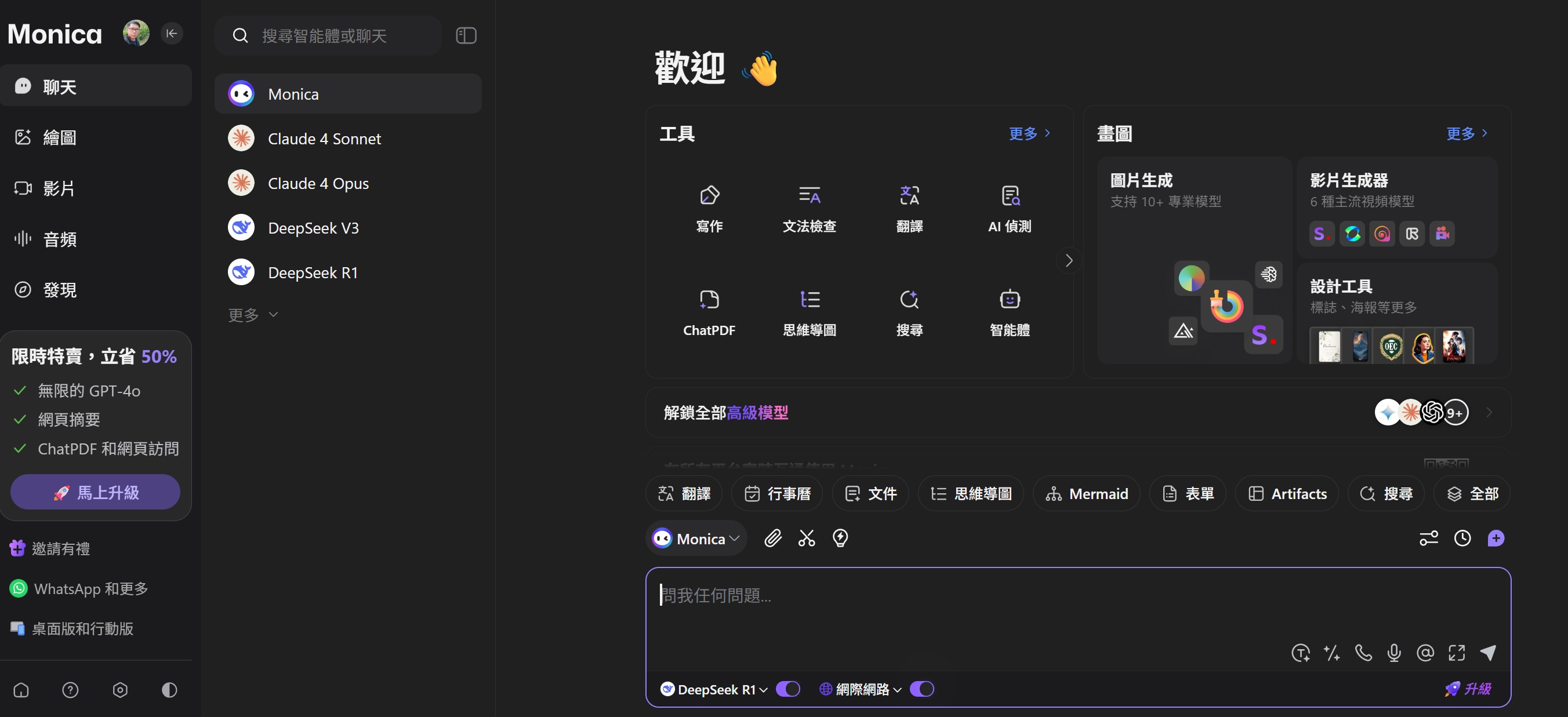Open the 寫作 writing tool

(x=709, y=209)
